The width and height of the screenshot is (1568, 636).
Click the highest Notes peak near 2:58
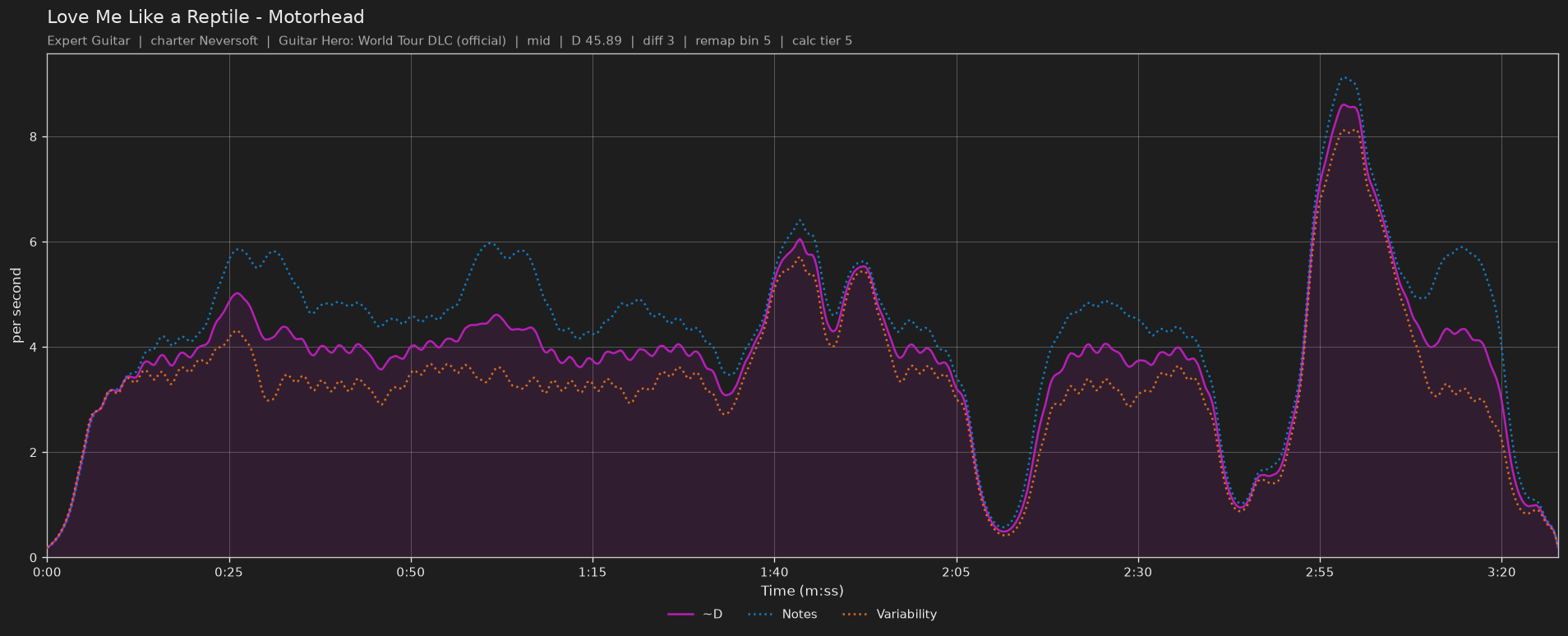coord(1344,78)
